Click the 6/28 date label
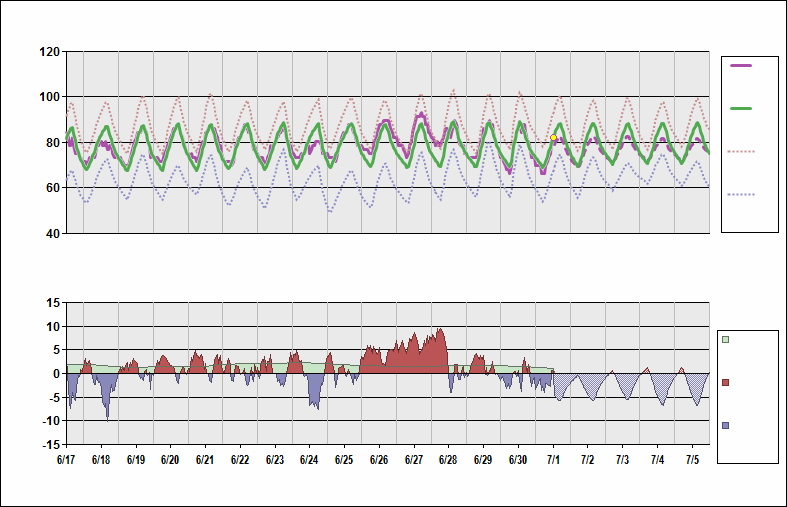787x507 pixels. point(448,460)
